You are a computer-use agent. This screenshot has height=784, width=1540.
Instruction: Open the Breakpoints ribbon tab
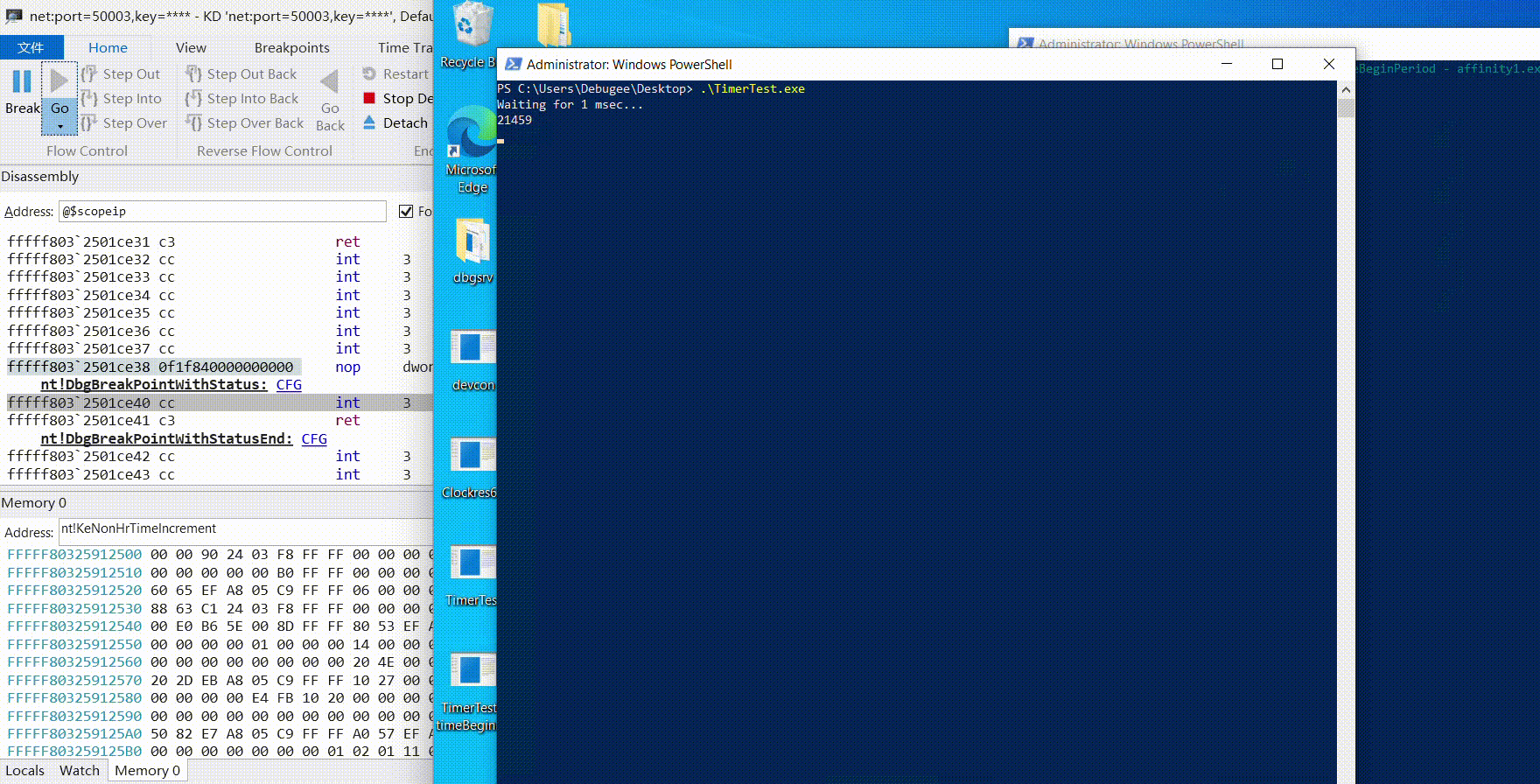[x=292, y=47]
